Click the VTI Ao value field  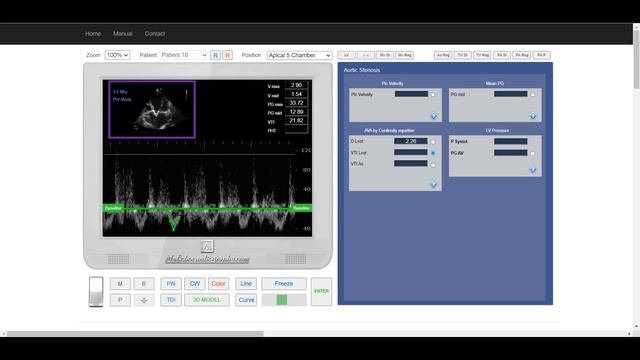[x=411, y=163]
